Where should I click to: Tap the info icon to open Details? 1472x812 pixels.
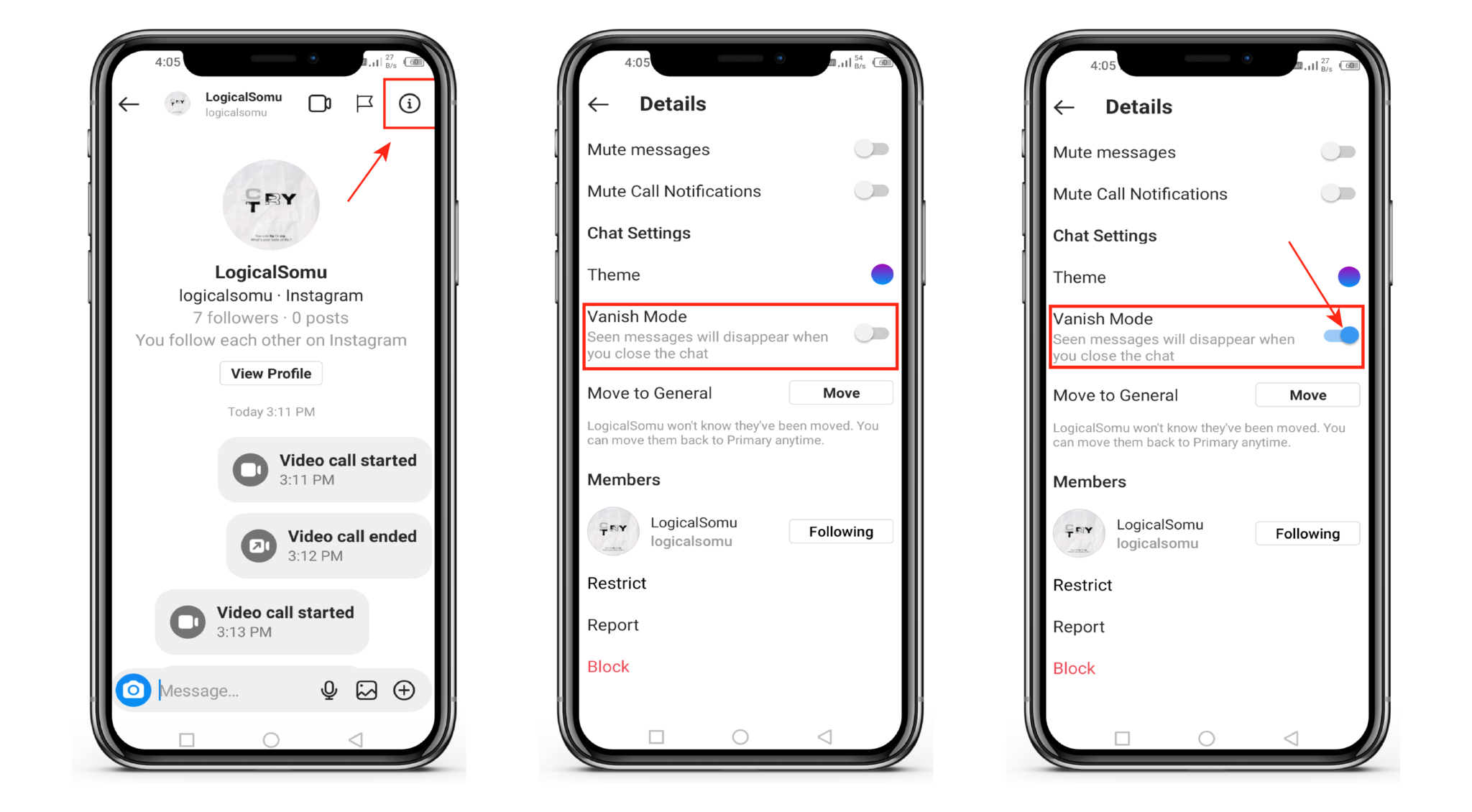coord(408,104)
